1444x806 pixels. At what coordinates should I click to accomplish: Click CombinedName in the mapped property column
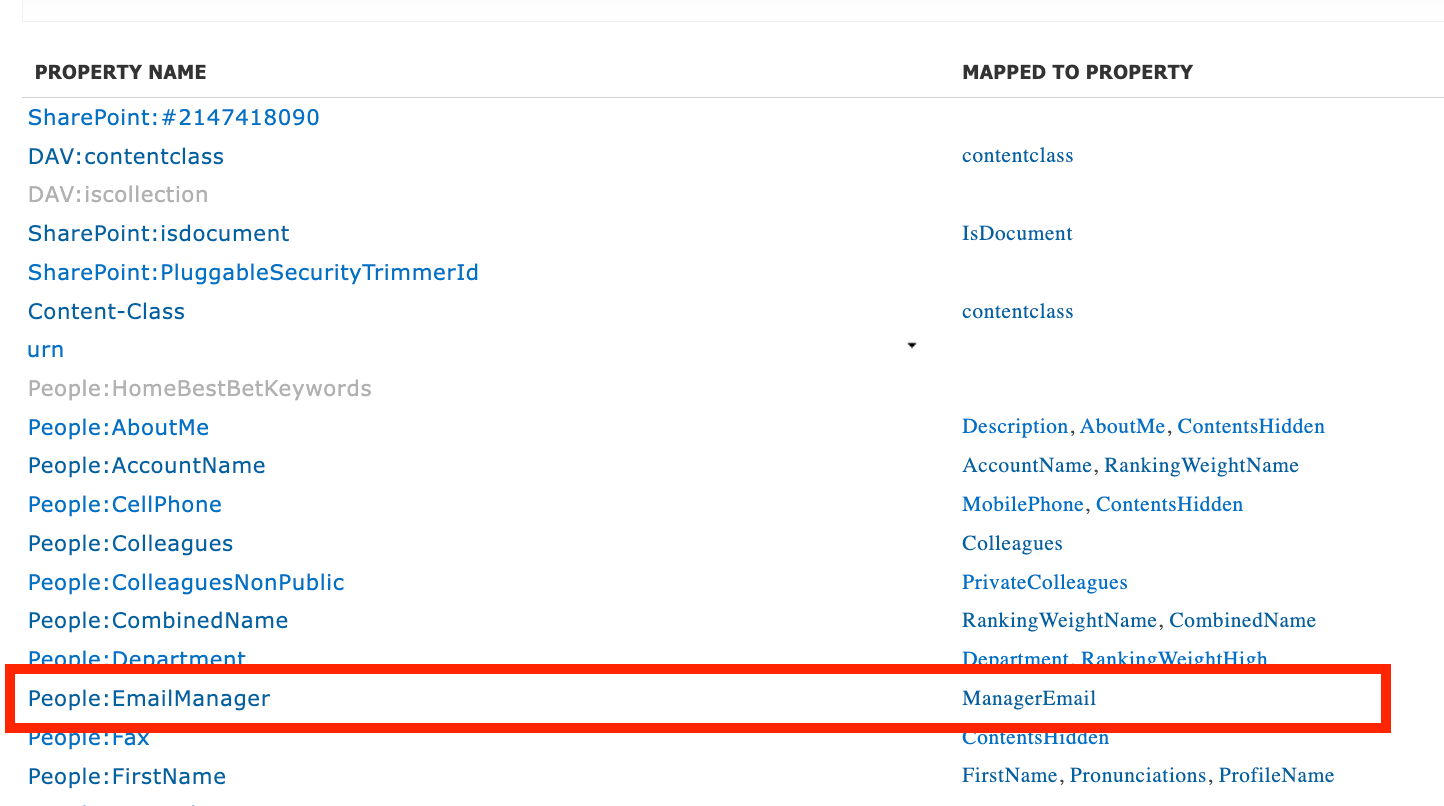coord(1243,620)
